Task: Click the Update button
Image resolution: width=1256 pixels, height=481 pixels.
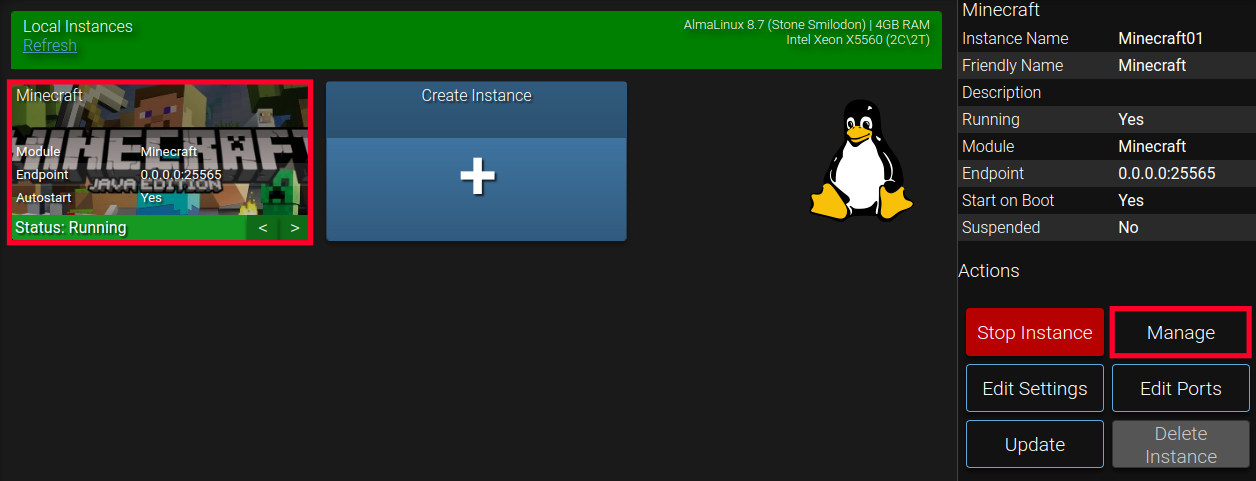Action: click(x=1034, y=445)
